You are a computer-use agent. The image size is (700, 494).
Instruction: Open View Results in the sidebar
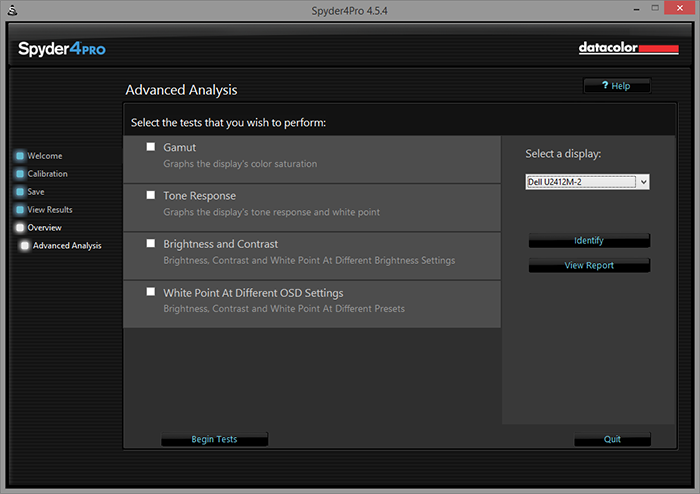tap(50, 210)
